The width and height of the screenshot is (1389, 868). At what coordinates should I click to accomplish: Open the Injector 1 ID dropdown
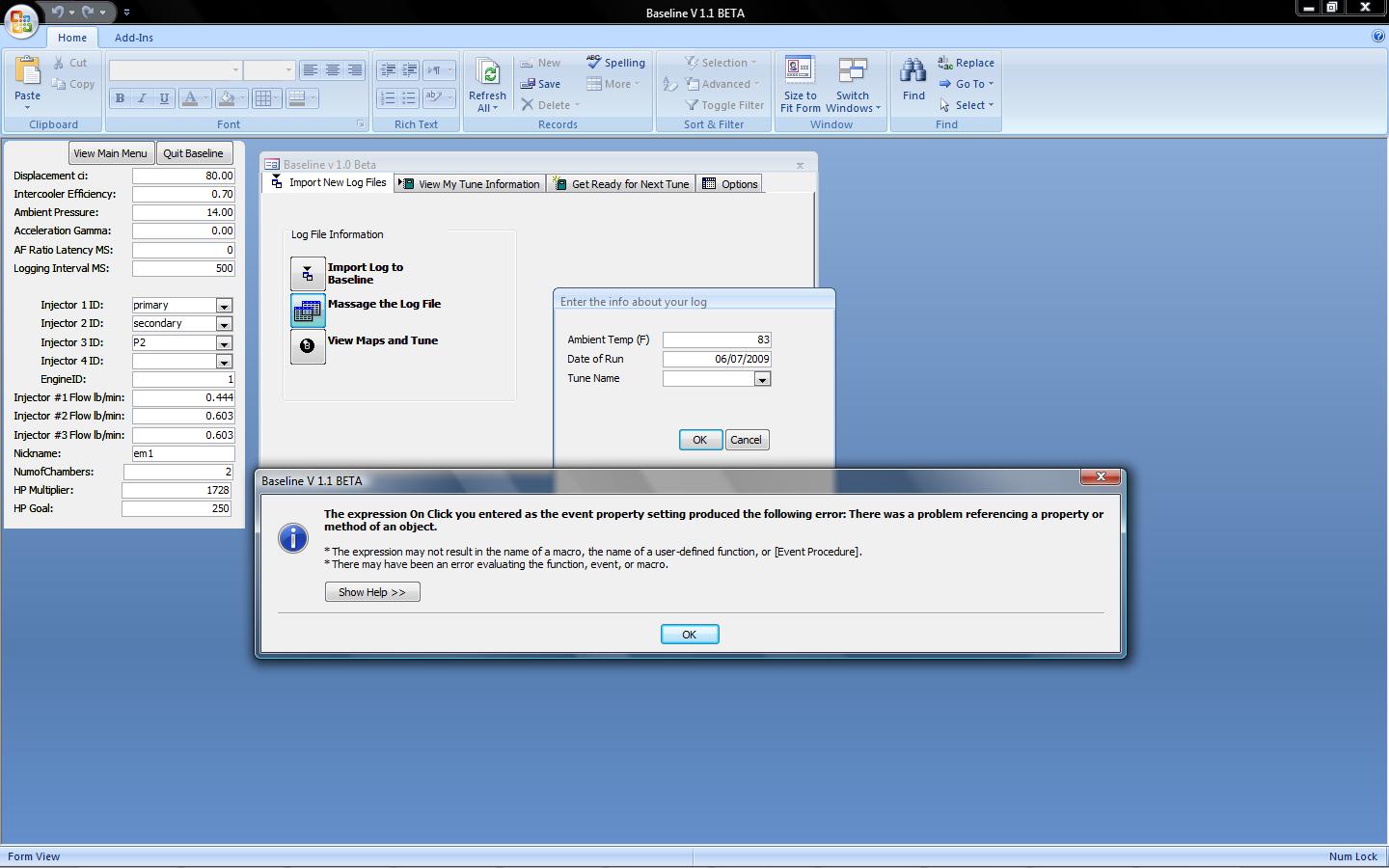(x=224, y=306)
